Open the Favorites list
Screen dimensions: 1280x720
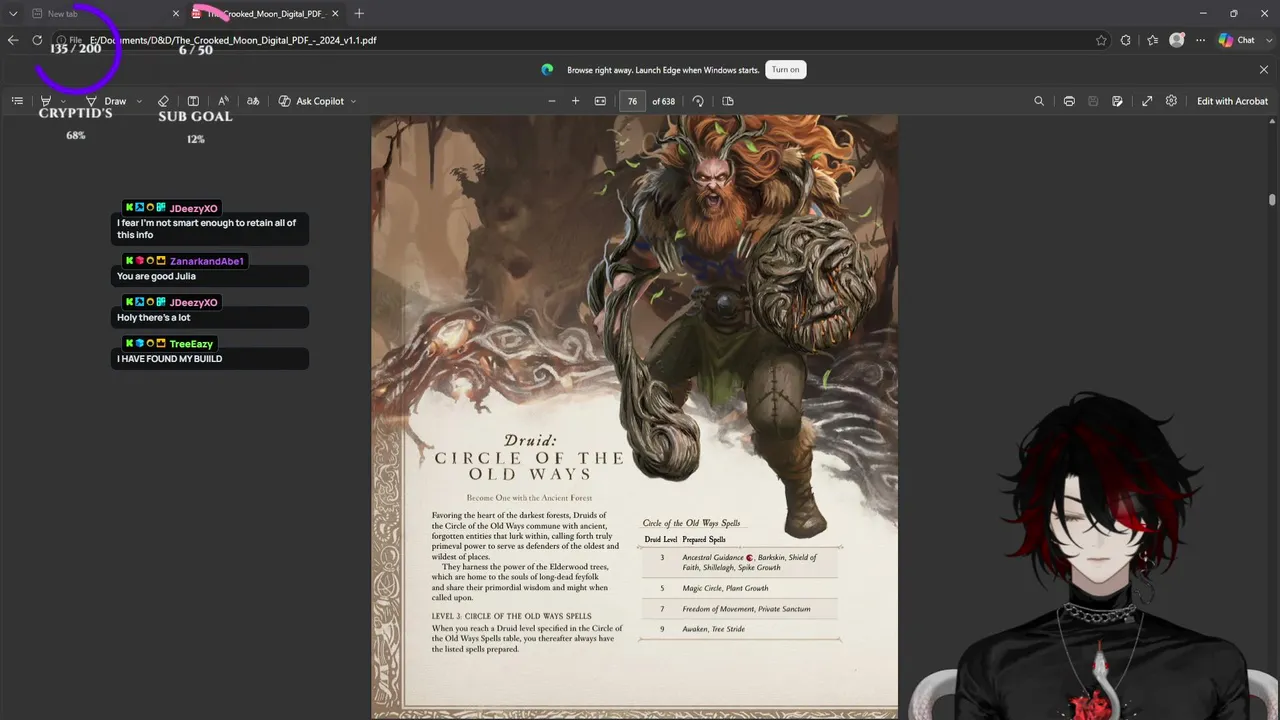coord(1152,40)
